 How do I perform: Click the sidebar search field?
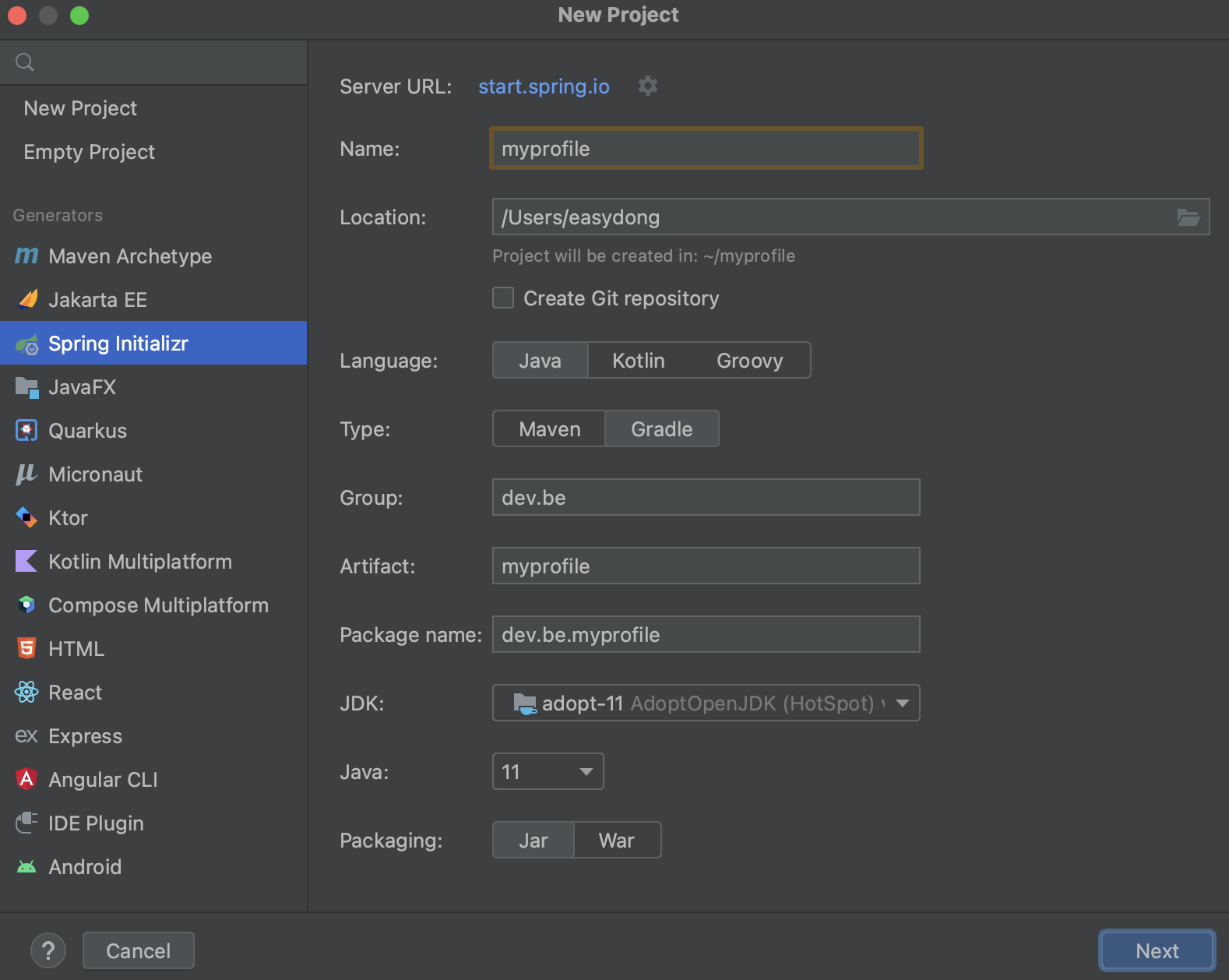tap(153, 62)
